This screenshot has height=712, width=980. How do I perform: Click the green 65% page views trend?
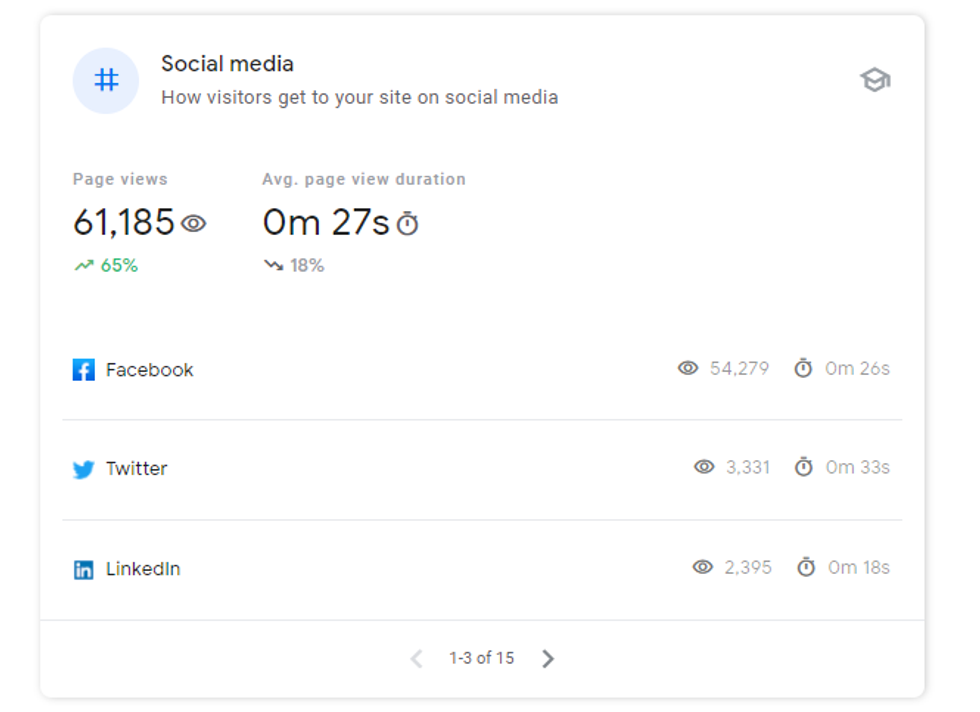click(107, 265)
